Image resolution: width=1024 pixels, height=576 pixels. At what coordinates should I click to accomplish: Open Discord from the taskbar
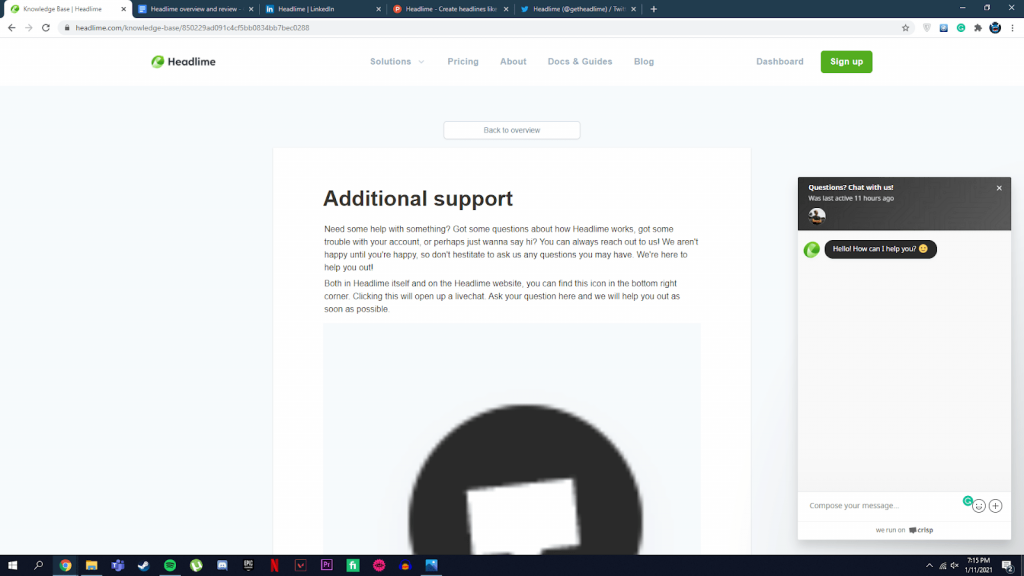pos(222,566)
